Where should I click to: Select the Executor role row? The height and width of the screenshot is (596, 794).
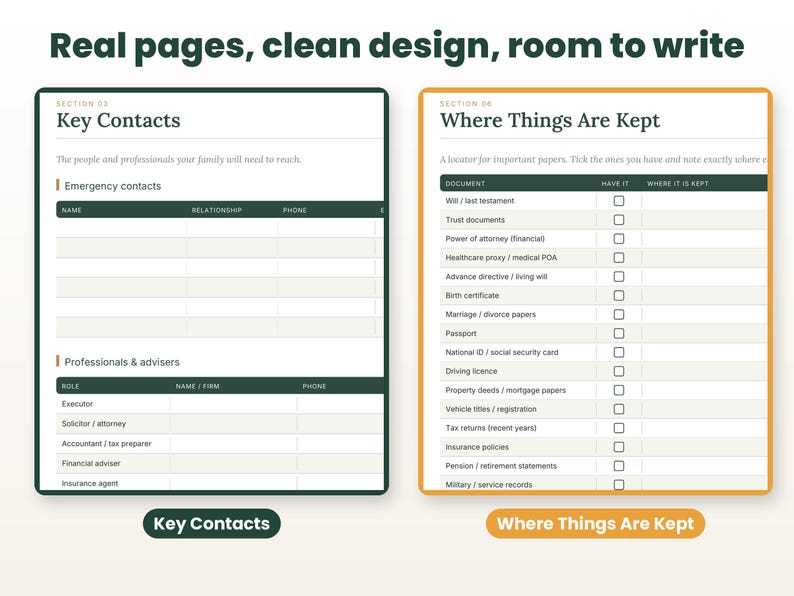click(220, 404)
